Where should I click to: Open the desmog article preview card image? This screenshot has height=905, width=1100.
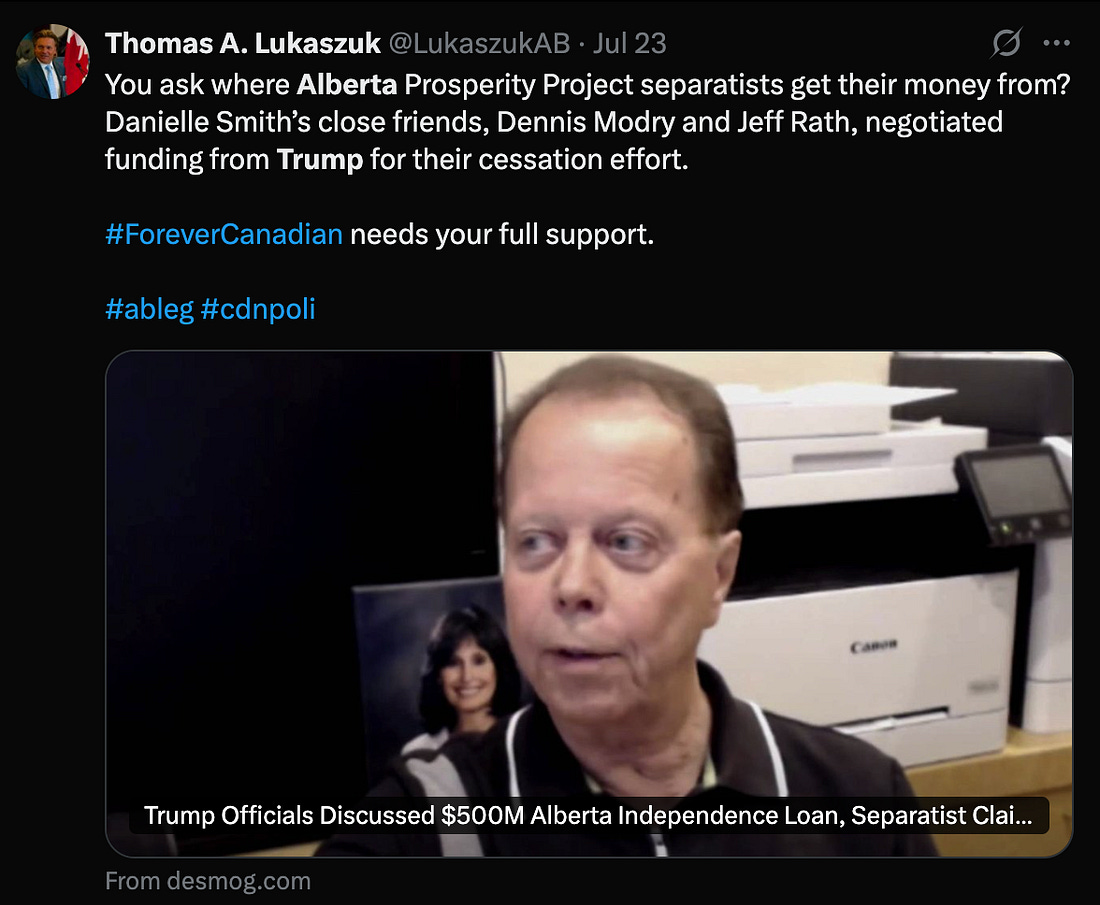589,604
